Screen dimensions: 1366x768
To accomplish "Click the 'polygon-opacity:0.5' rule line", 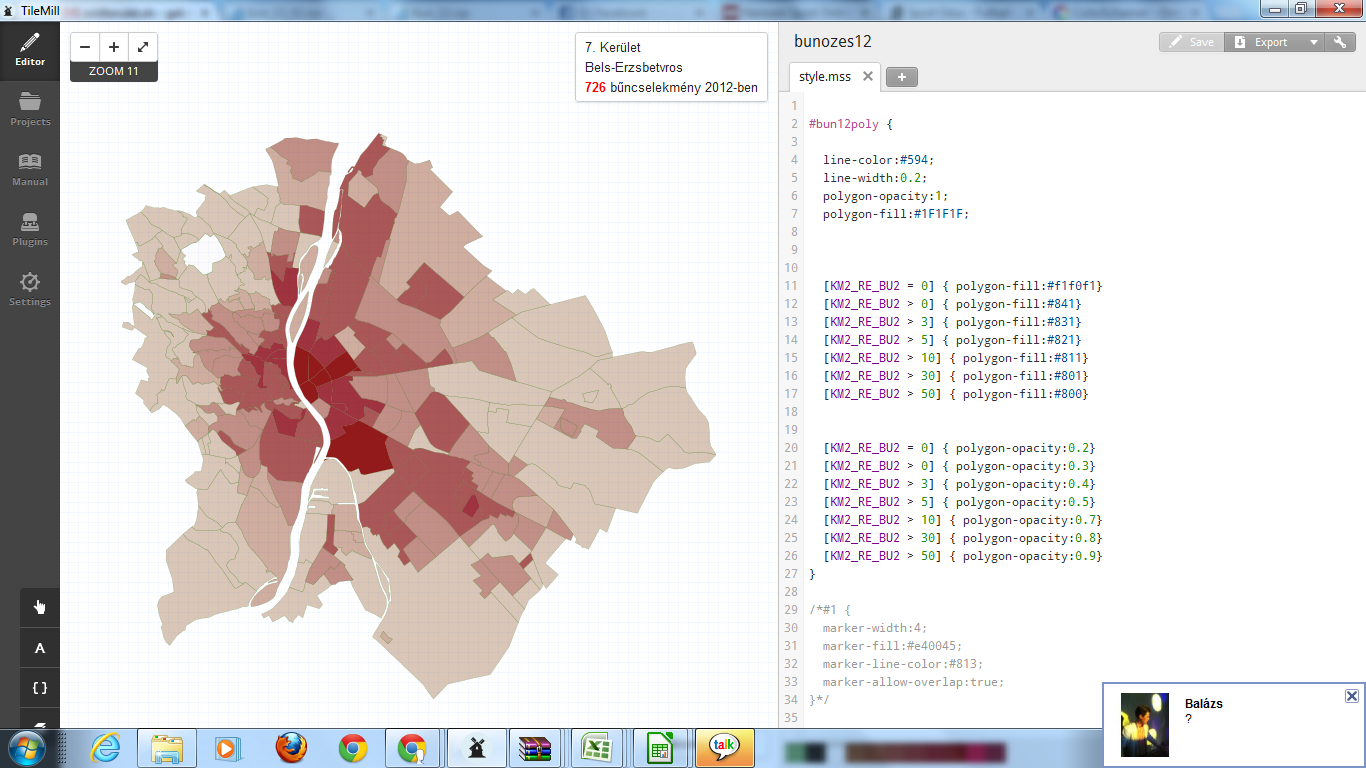I will 959,502.
